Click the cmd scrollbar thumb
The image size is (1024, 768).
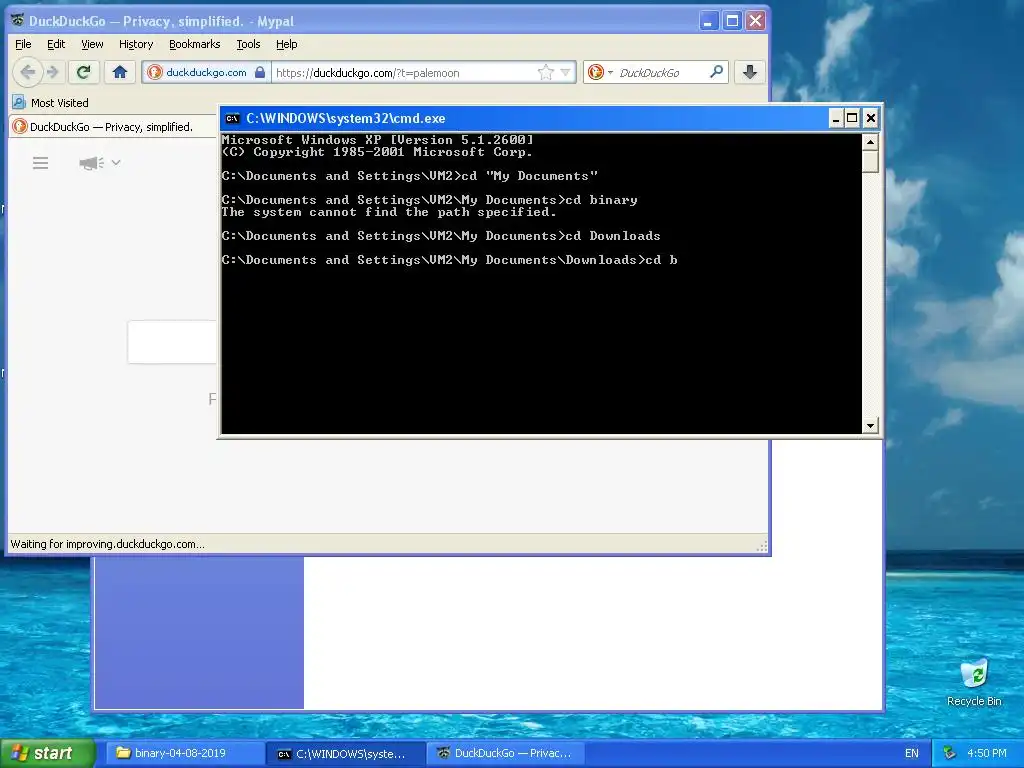point(870,161)
